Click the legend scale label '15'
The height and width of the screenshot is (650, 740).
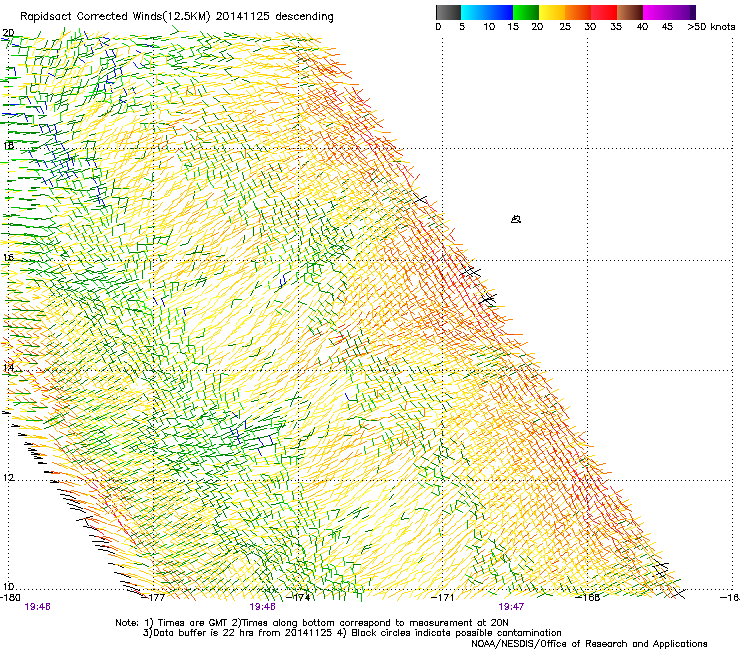click(513, 27)
